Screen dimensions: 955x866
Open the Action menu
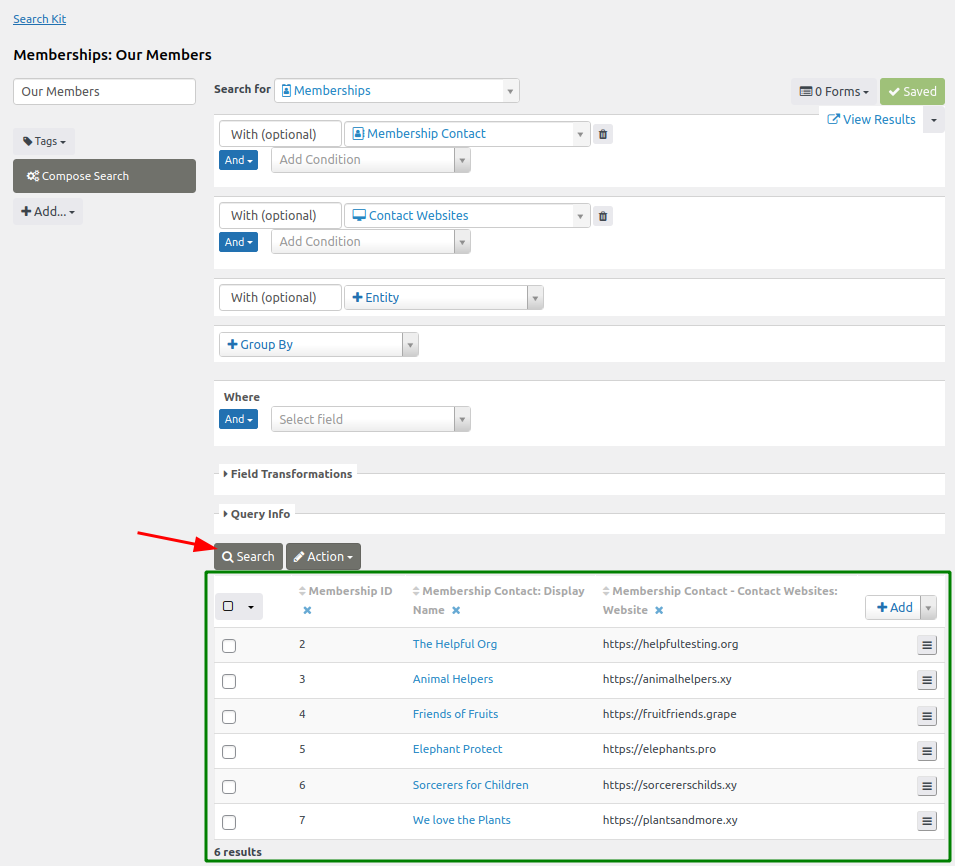pyautogui.click(x=323, y=557)
